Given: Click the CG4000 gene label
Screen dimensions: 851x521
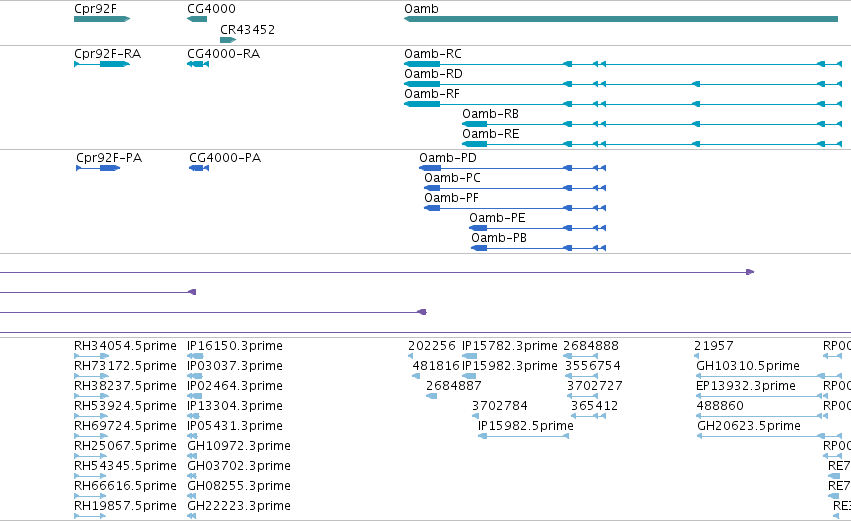Looking at the screenshot, I should click(x=211, y=9).
